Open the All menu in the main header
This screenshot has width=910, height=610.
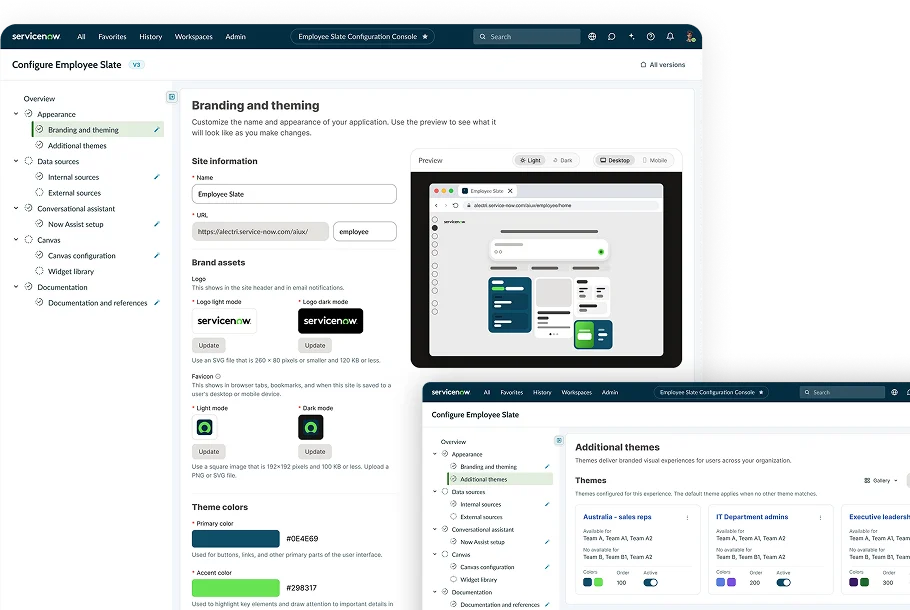[81, 37]
